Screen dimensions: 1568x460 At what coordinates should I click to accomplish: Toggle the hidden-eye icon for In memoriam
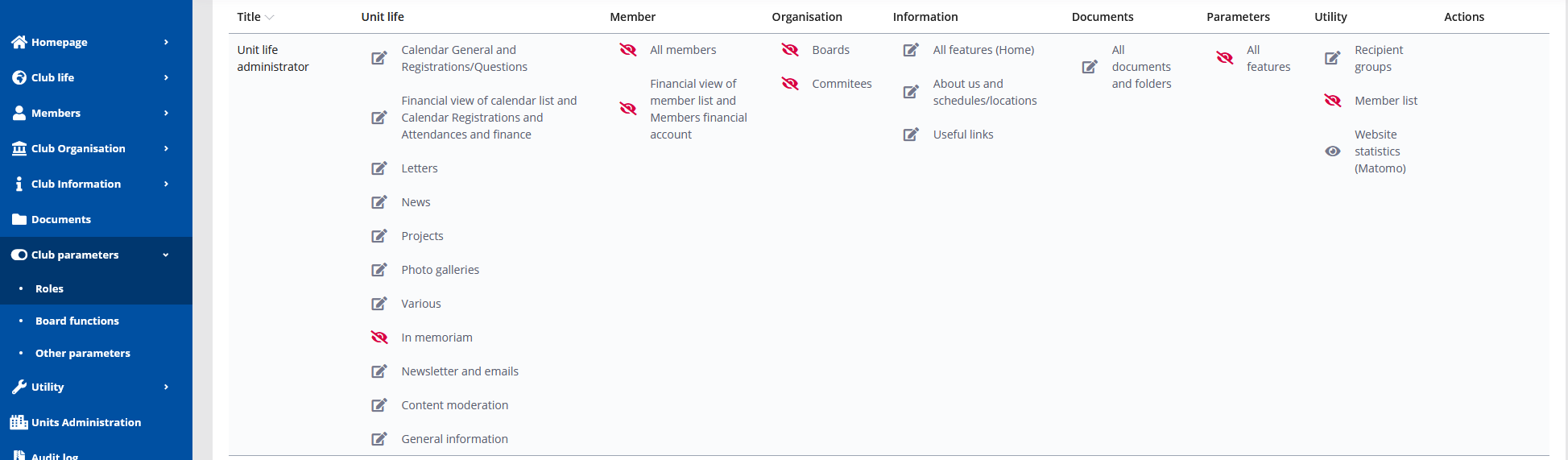pyautogui.click(x=379, y=338)
